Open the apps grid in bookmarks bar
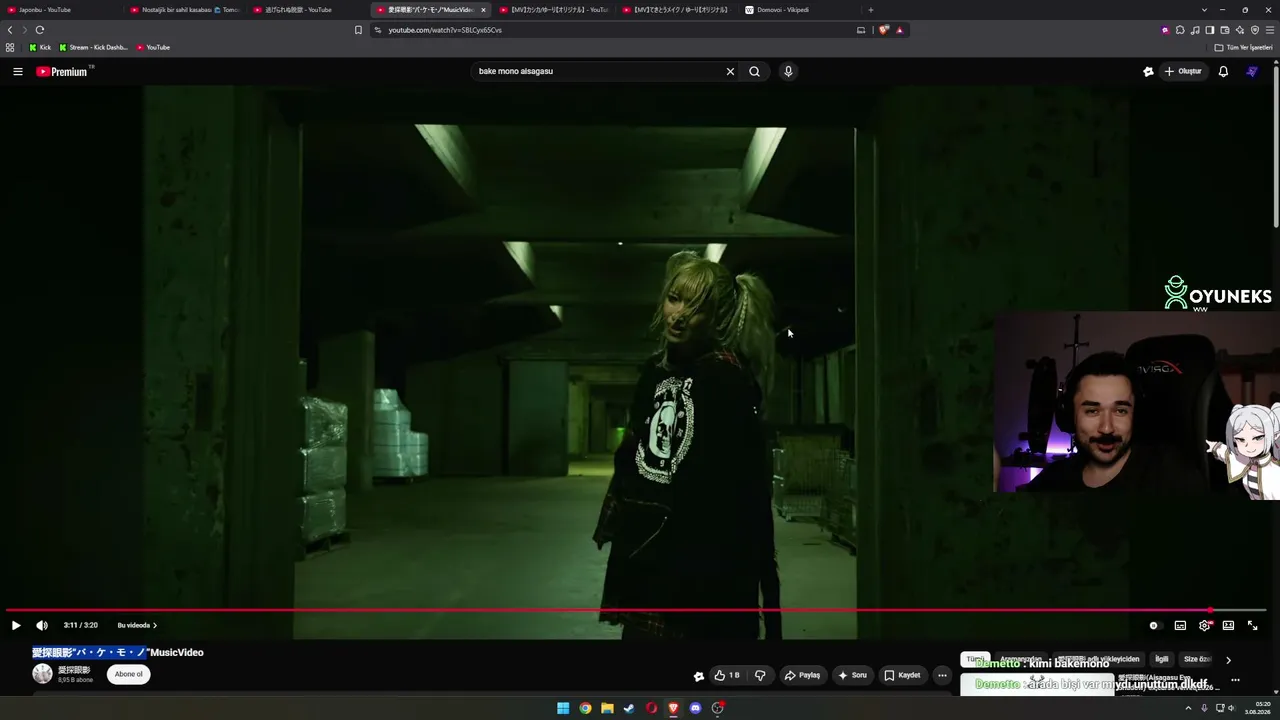This screenshot has height=720, width=1280. [10, 47]
